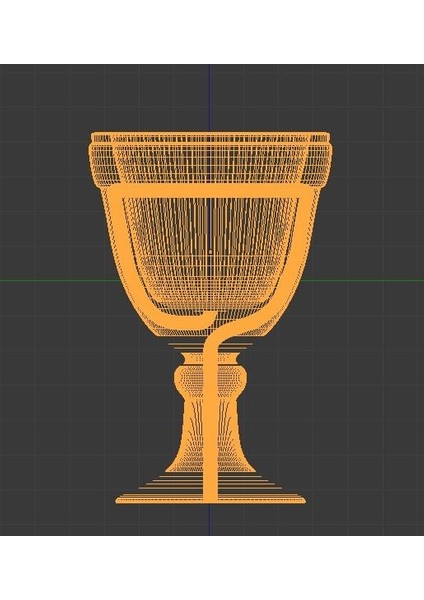This screenshot has width=424, height=600.
Task: Click the thick horizontal band across the bowl
Action: tap(210, 191)
